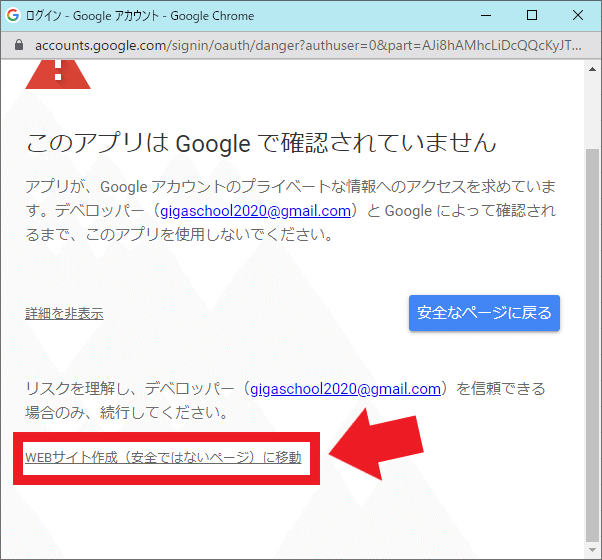Screen dimensions: 602x560
Task: Close the Chrome login window
Action: tap(578, 15)
